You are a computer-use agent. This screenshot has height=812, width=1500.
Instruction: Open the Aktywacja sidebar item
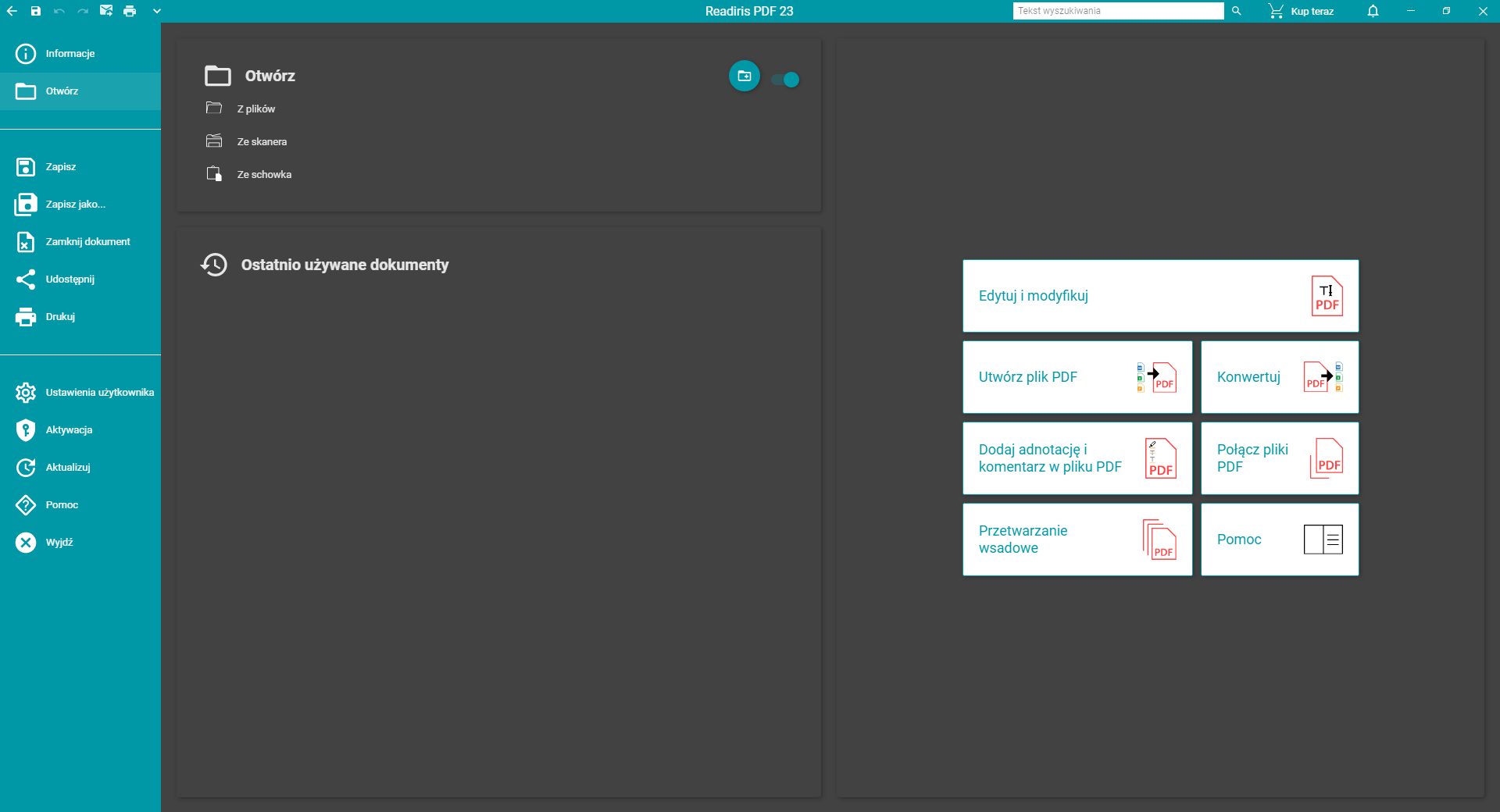pyautogui.click(x=80, y=430)
